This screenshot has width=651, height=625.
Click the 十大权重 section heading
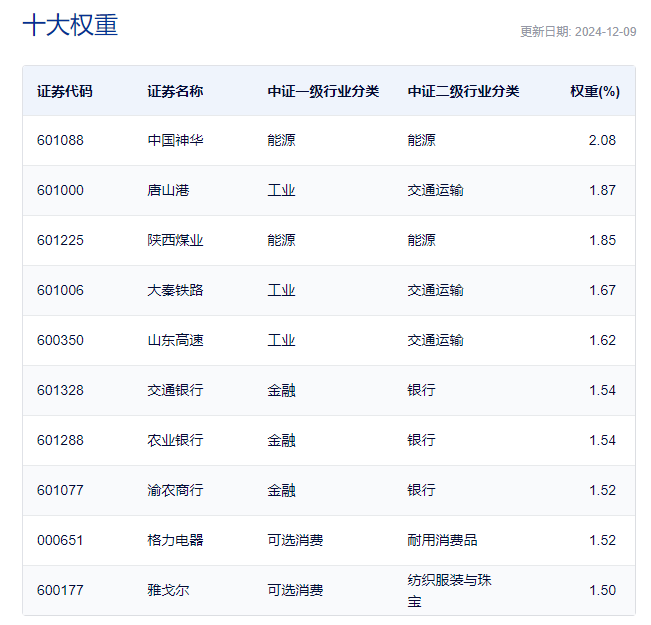[70, 25]
